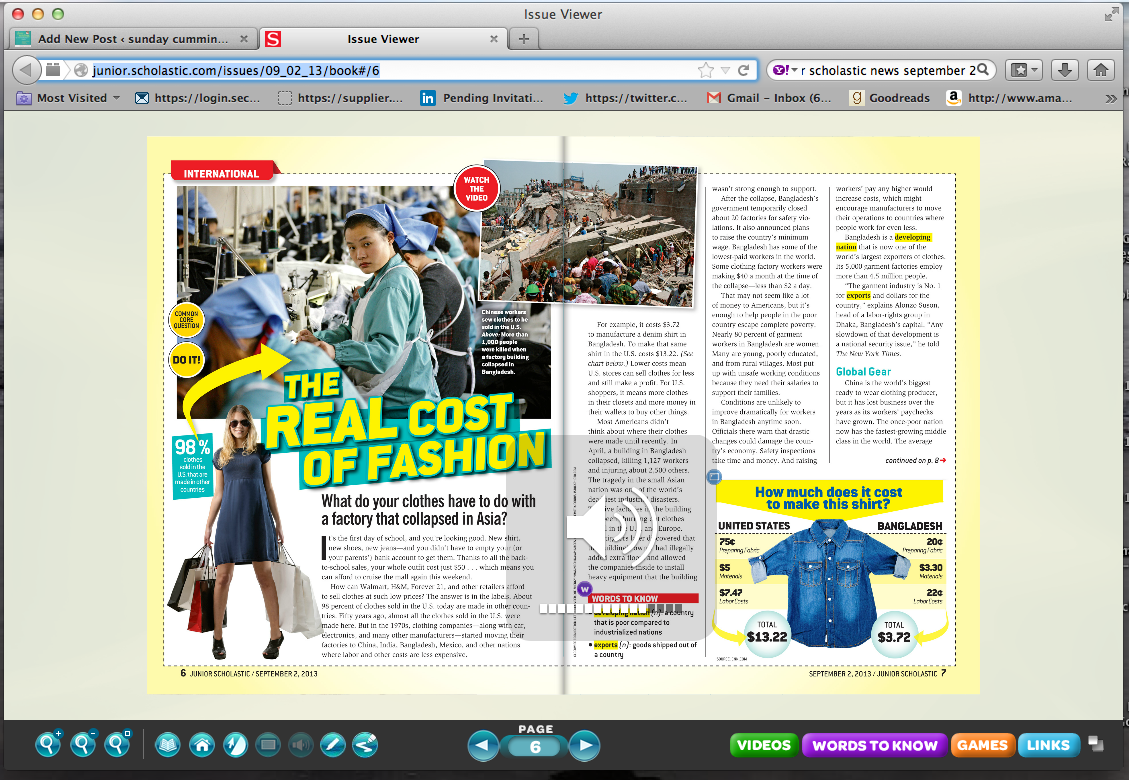Viewport: 1129px width, 780px height.
Task: Switch to the Add New Post tab
Action: point(131,39)
